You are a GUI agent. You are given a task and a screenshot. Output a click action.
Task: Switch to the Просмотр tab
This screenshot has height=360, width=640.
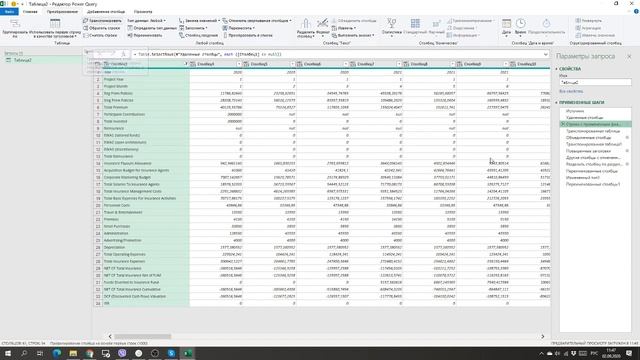coord(143,12)
